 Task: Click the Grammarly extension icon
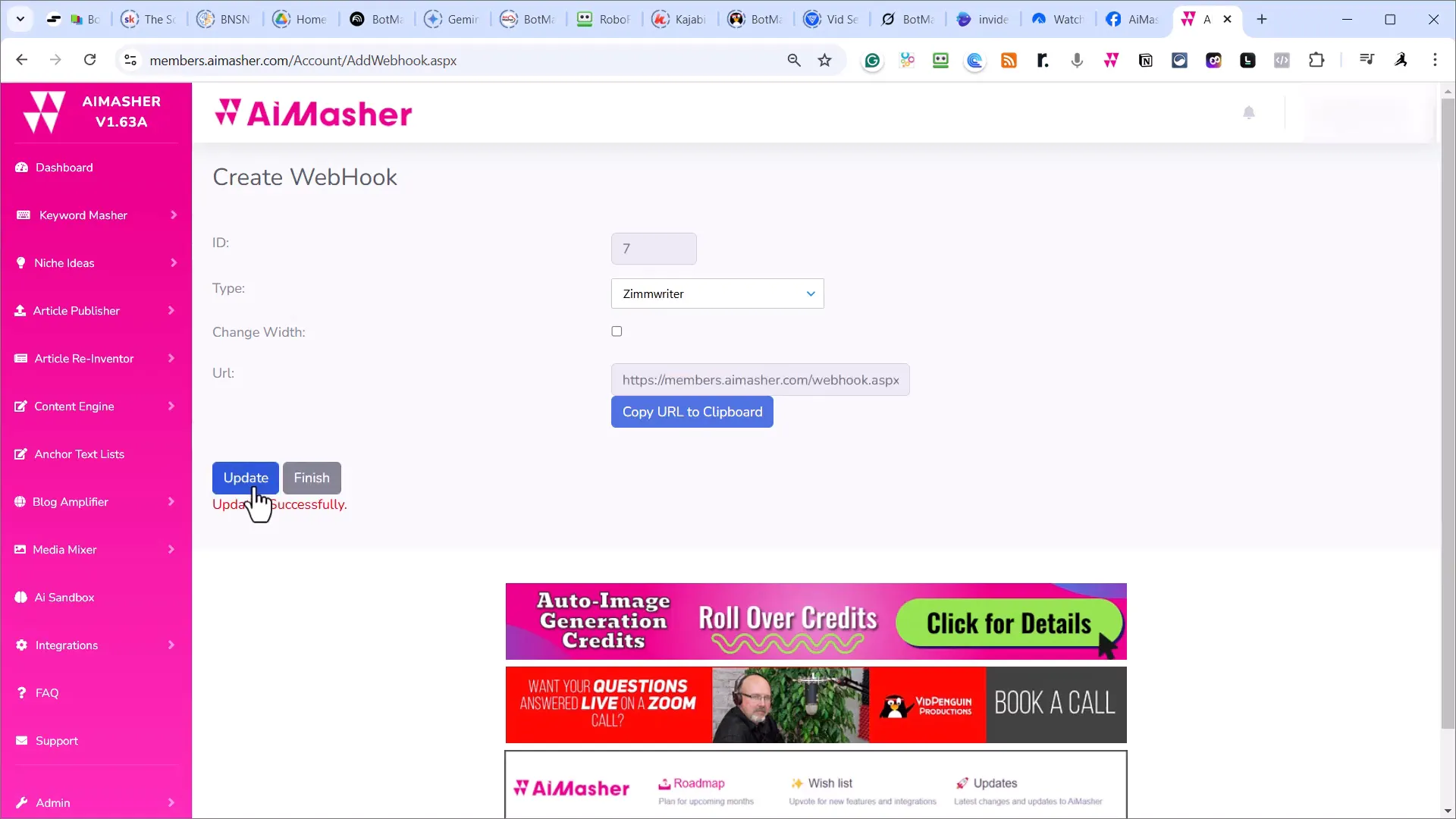(x=872, y=61)
